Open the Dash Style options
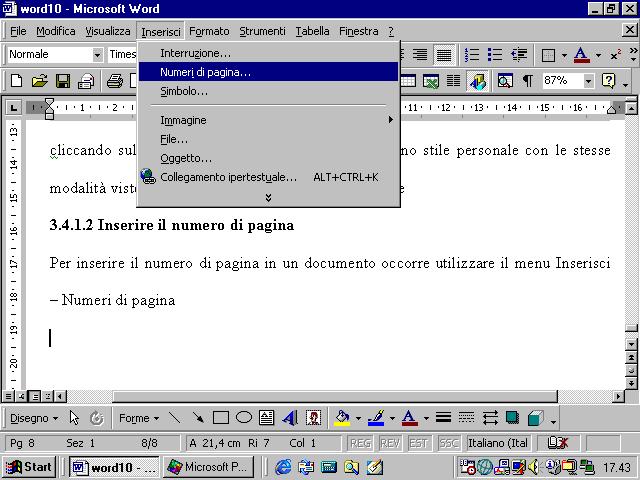This screenshot has height=480, width=640. pyautogui.click(x=466, y=418)
